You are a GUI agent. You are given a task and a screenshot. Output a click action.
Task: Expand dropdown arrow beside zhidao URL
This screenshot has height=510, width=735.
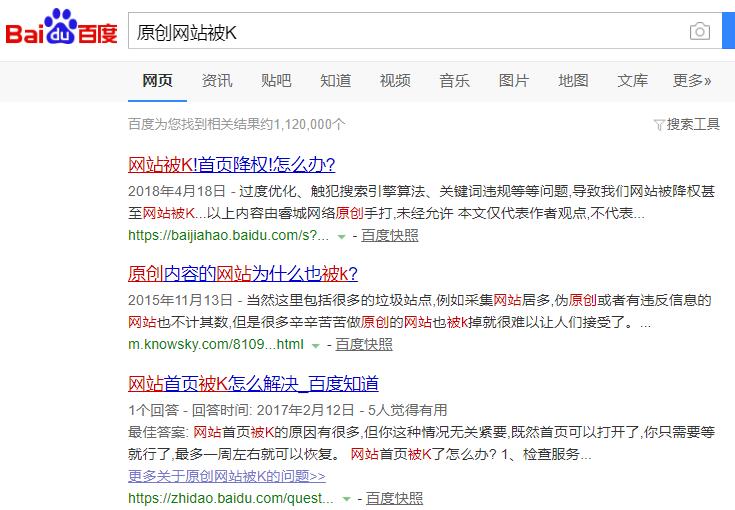pyautogui.click(x=346, y=499)
